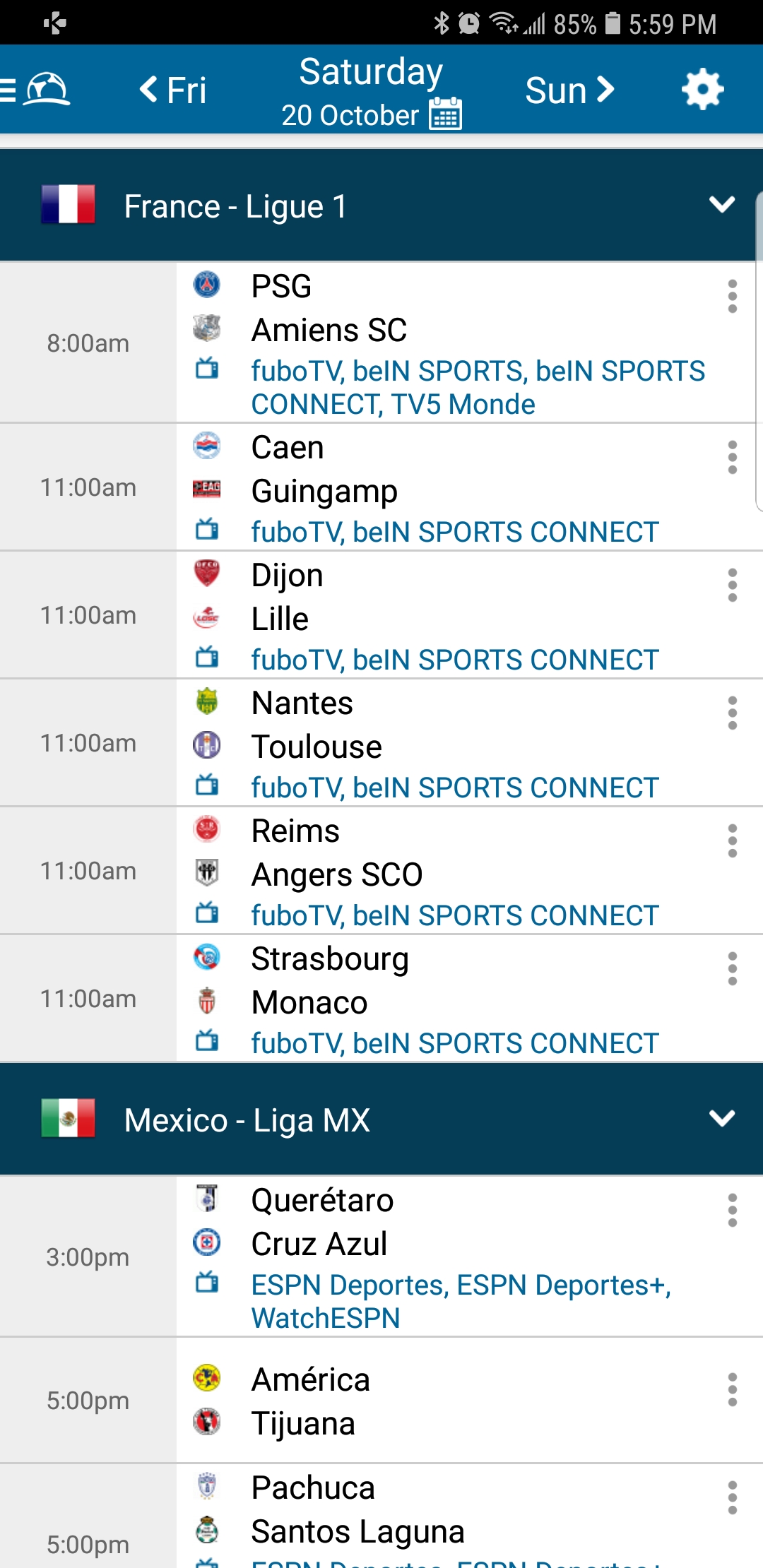The height and width of the screenshot is (1568, 763).
Task: Tap the Bluetooth icon in the status bar
Action: 442,23
